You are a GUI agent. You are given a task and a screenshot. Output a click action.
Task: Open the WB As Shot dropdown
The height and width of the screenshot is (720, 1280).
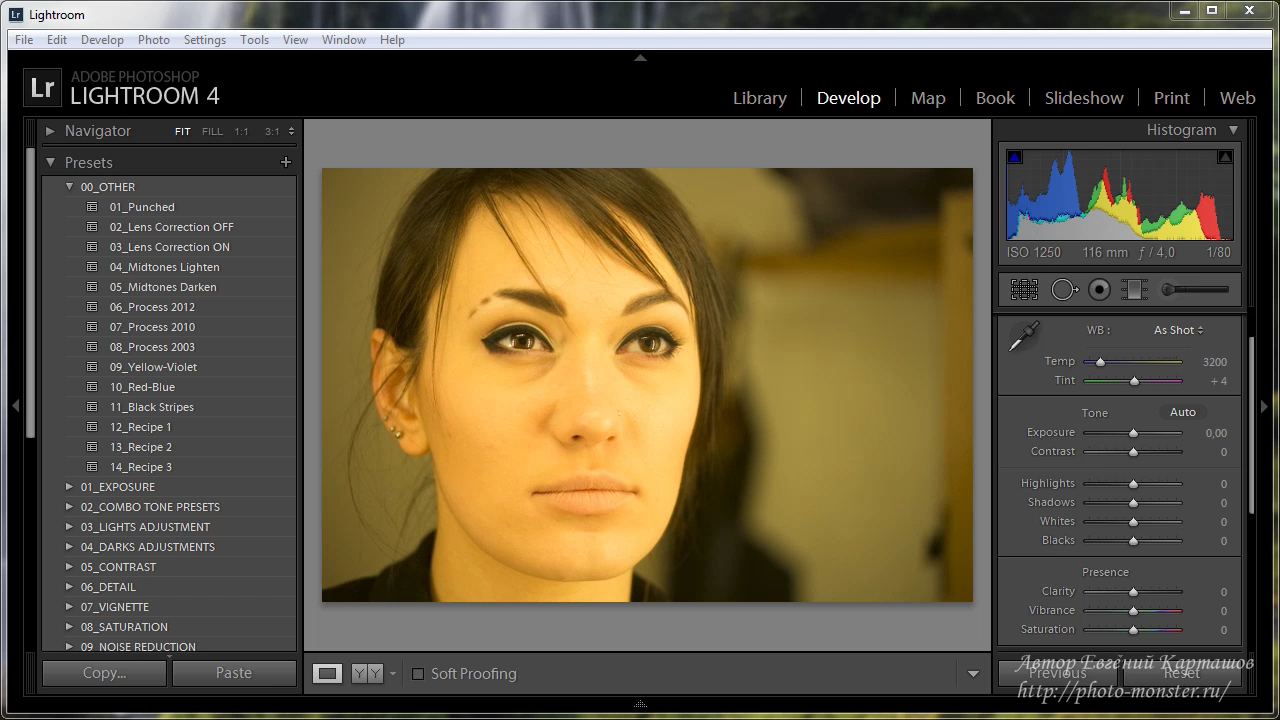coord(1178,330)
